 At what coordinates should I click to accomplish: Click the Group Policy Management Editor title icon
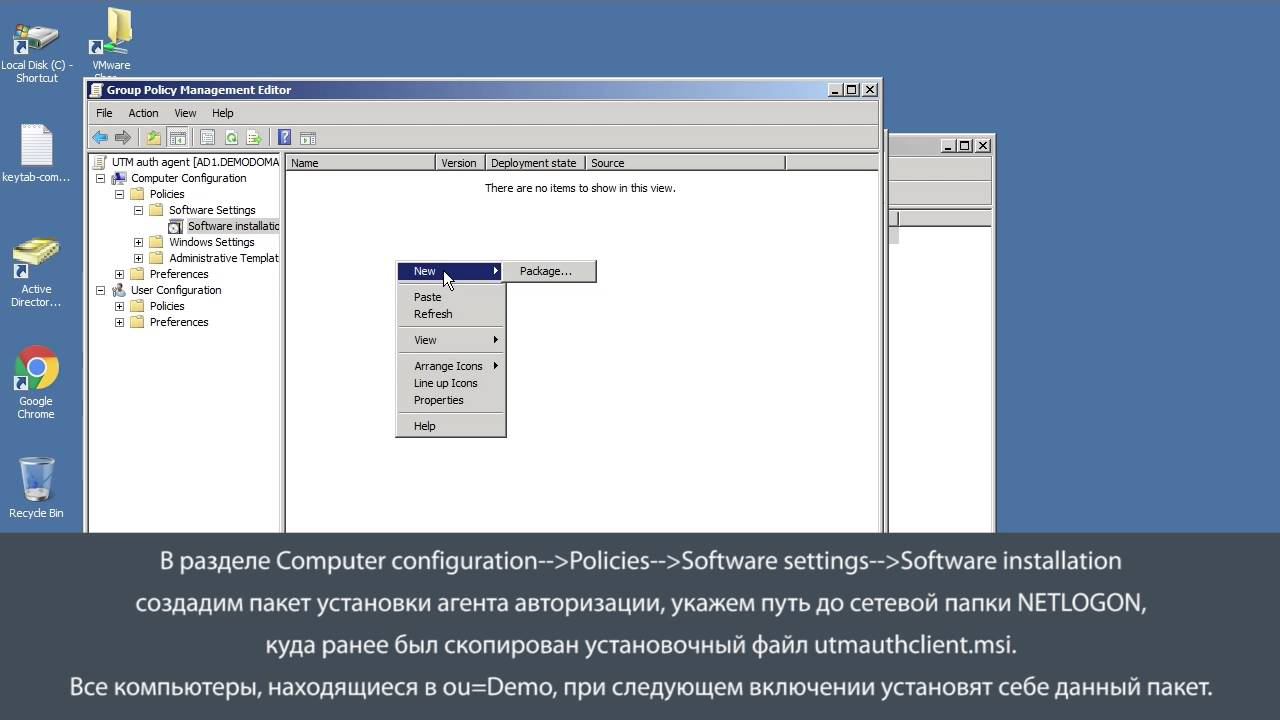tap(97, 90)
